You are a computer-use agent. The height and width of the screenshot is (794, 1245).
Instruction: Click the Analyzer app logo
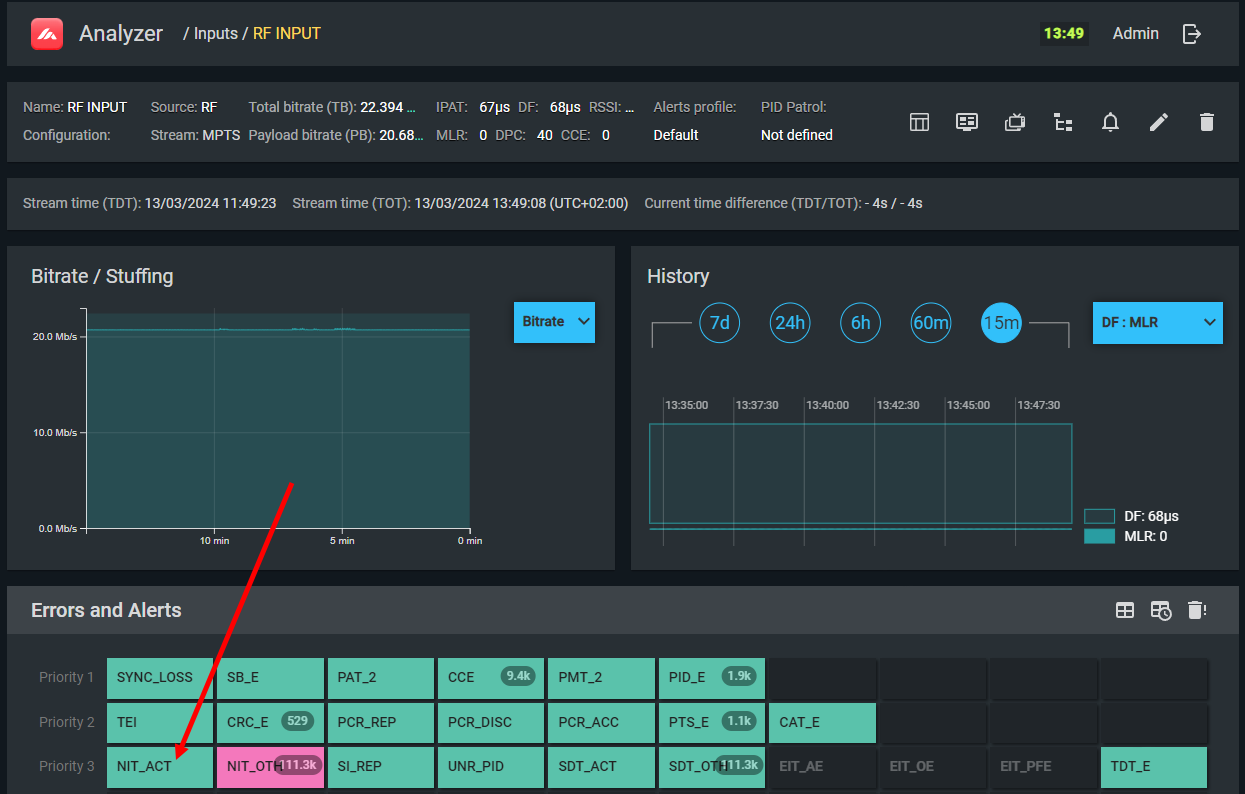point(47,34)
